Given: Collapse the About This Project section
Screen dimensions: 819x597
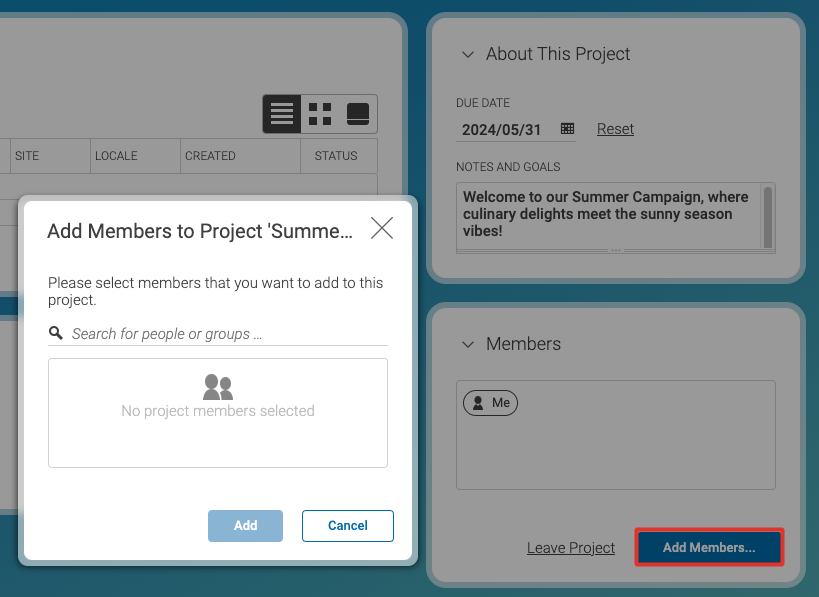Looking at the screenshot, I should tap(467, 55).
